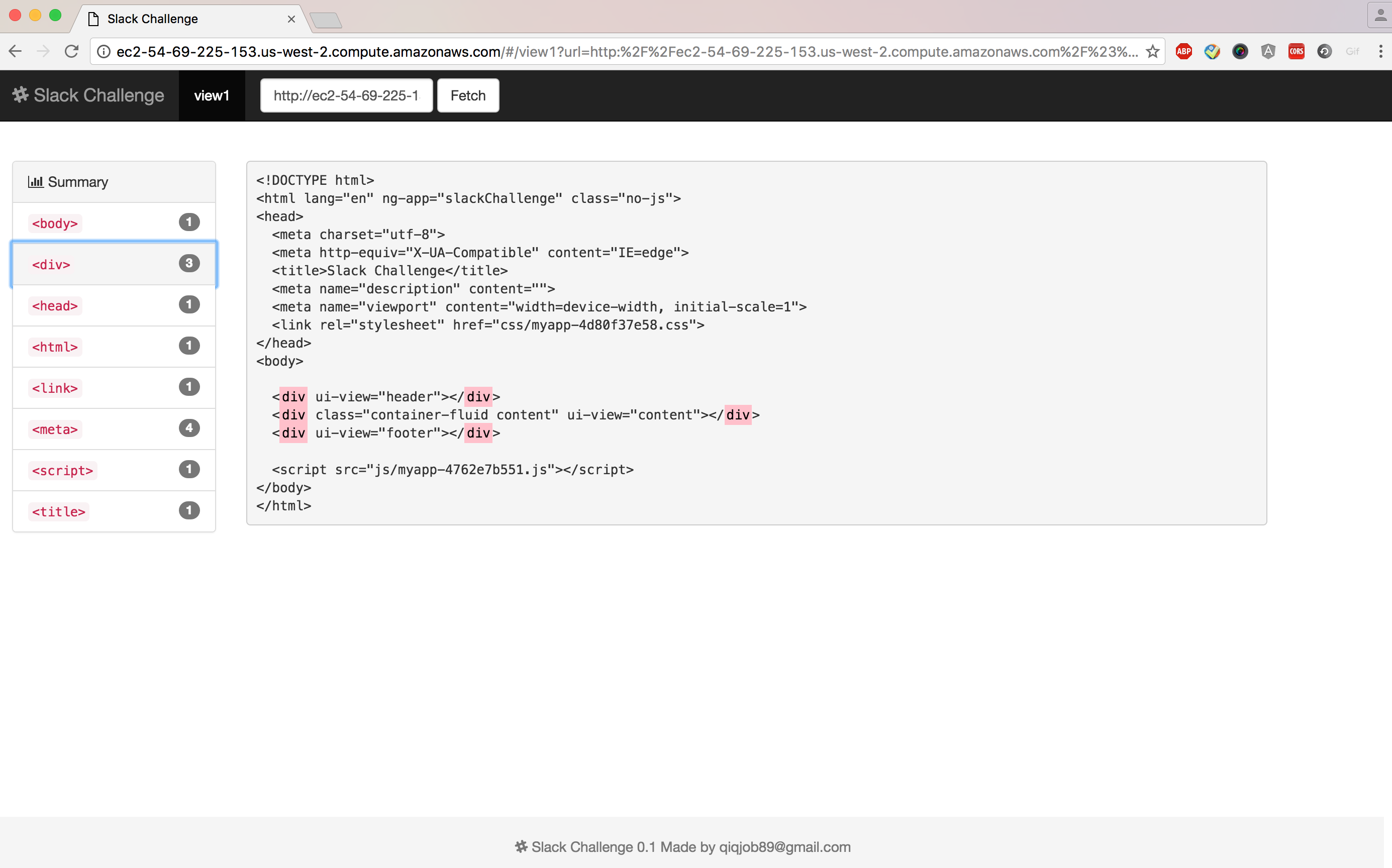Click the meta charset="utf-8" code line
The width and height of the screenshot is (1392, 868).
[x=358, y=234]
